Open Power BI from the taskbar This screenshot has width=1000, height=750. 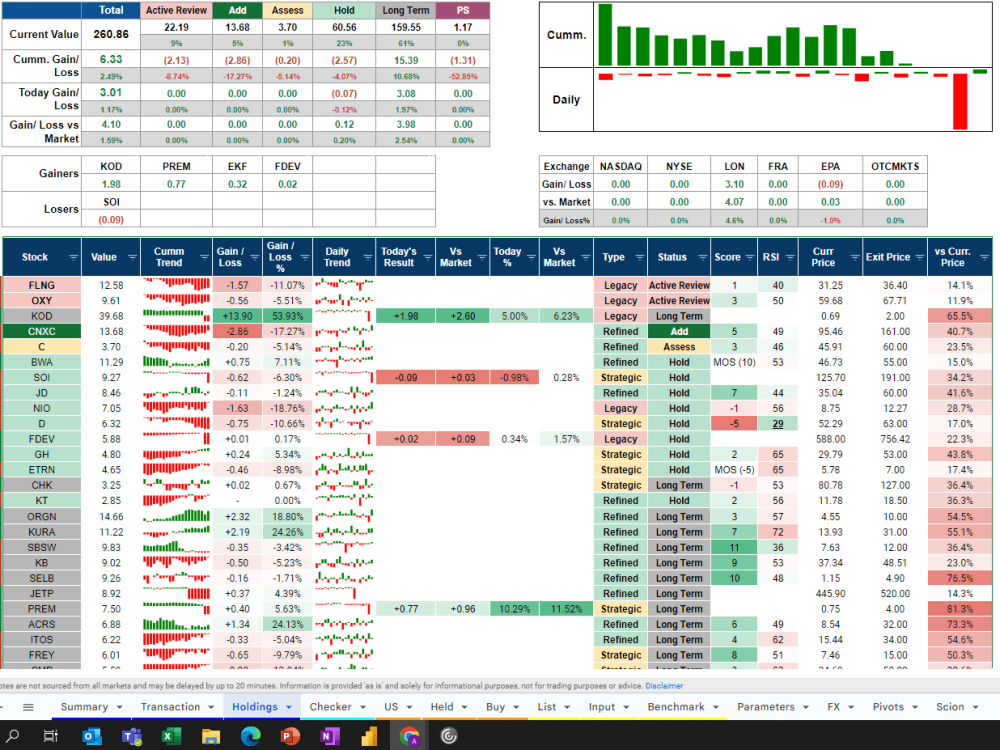coord(370,738)
